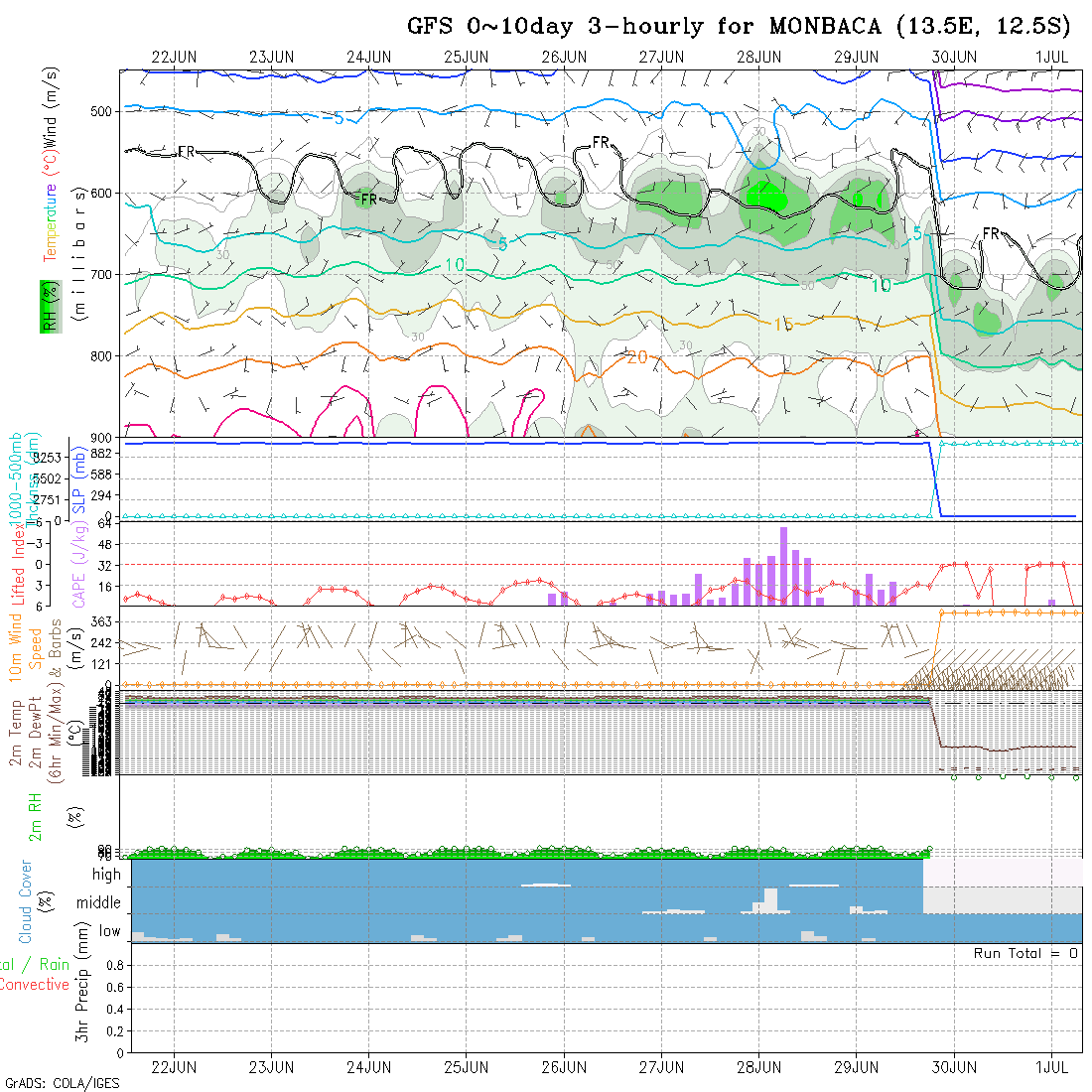Click the "2m RH" axis title
Image resolution: width=1092 pixels, height=1092 pixels.
click(x=34, y=816)
